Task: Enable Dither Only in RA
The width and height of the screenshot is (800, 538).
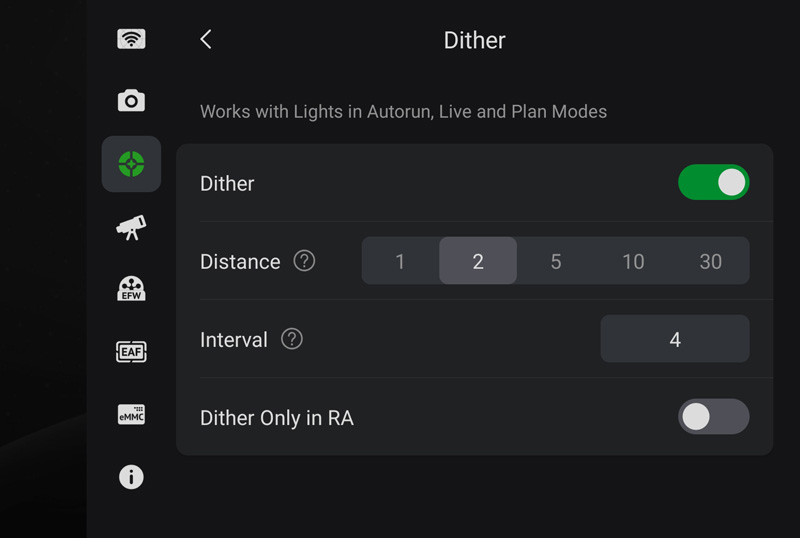Action: tap(713, 417)
